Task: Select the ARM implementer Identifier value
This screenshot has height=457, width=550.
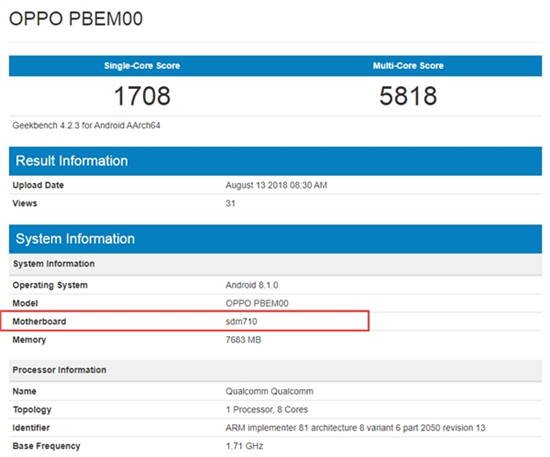Action: (355, 428)
